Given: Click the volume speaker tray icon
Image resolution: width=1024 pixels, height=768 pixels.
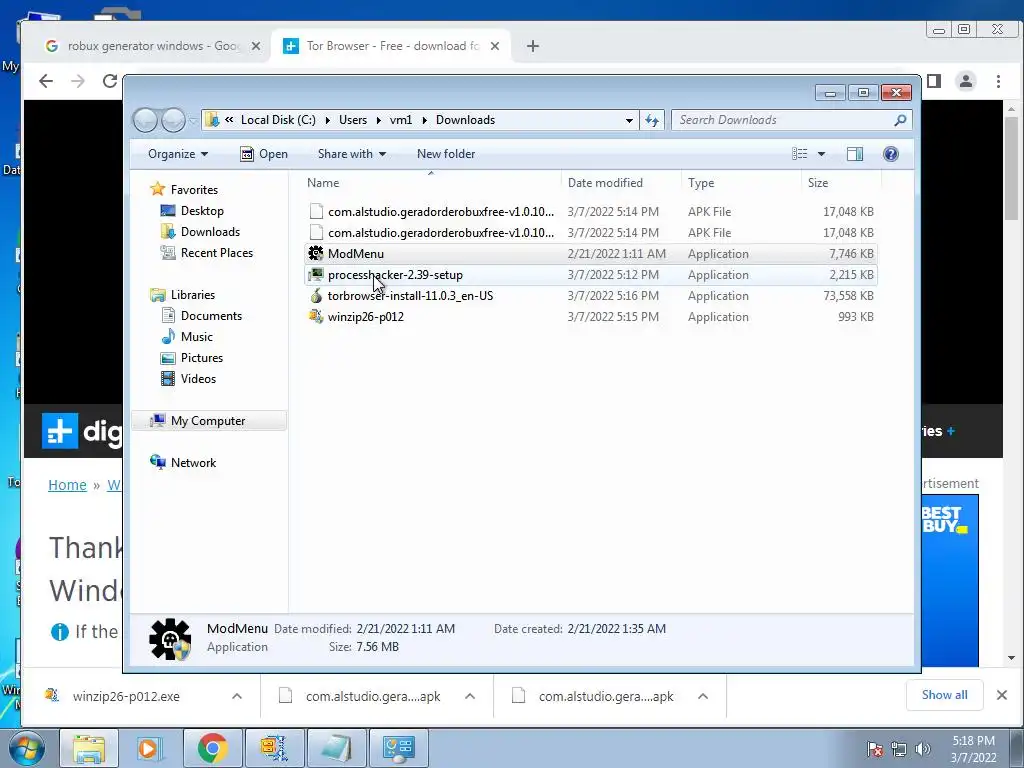Looking at the screenshot, I should point(923,749).
